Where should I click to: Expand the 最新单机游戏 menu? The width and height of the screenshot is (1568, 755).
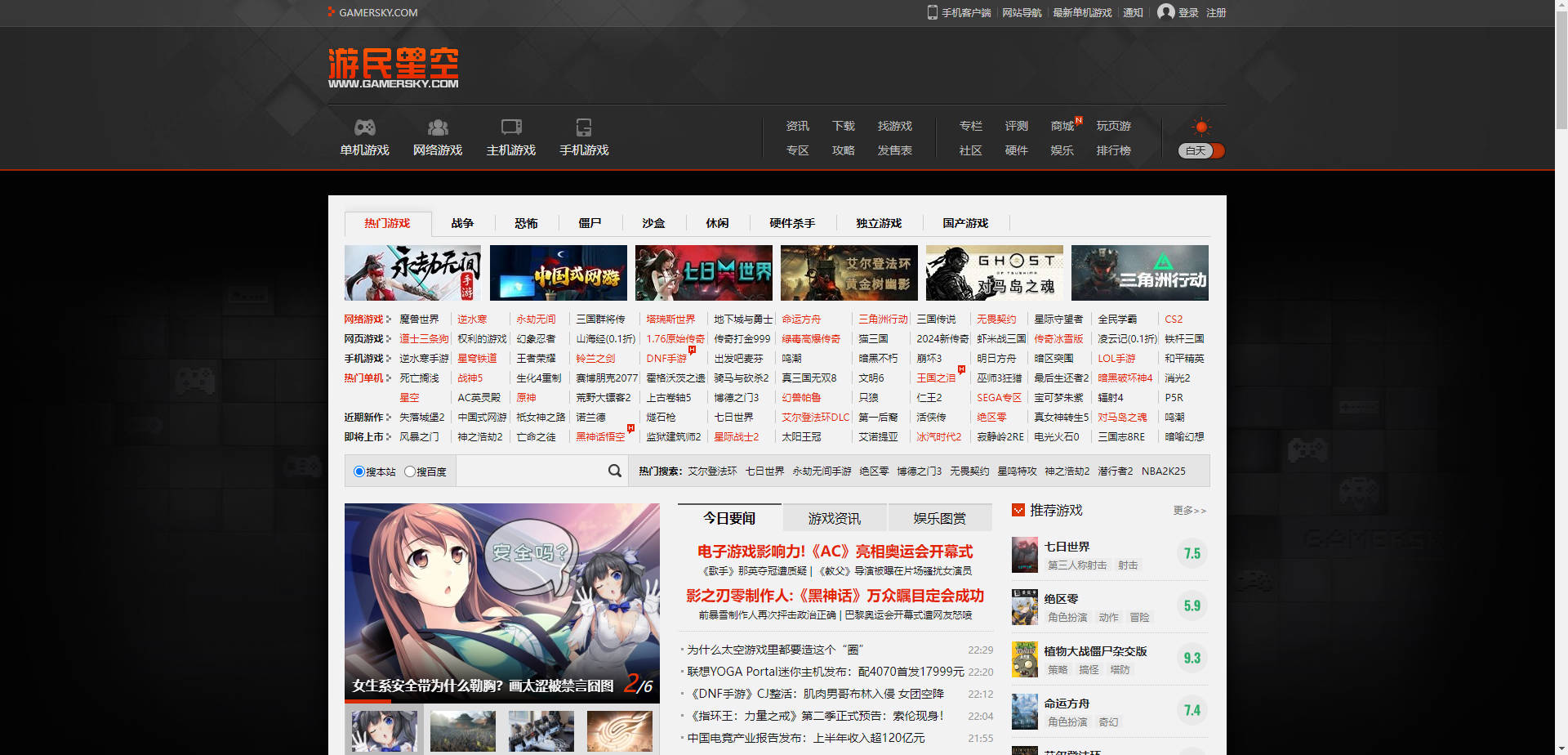click(x=1082, y=13)
